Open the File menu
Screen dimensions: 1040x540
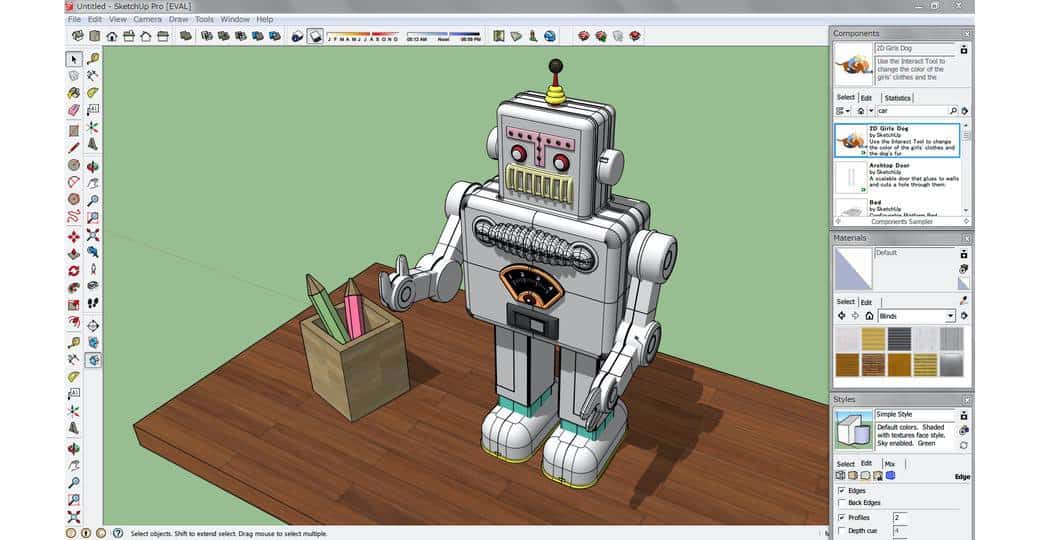[x=74, y=19]
